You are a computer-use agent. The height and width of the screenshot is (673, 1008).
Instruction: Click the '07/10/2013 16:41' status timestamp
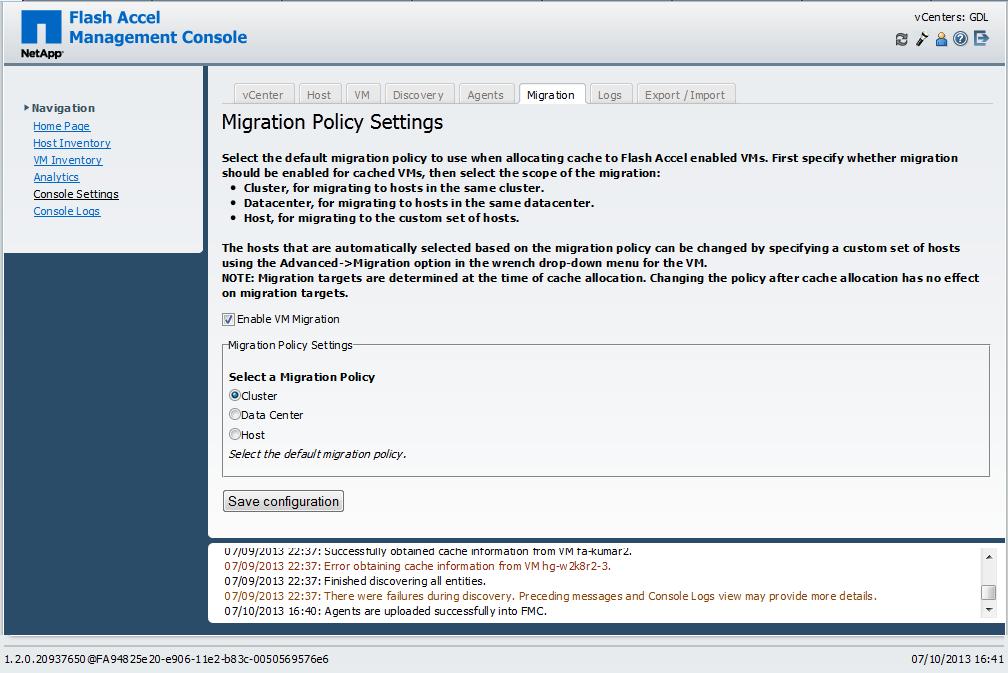(x=957, y=659)
